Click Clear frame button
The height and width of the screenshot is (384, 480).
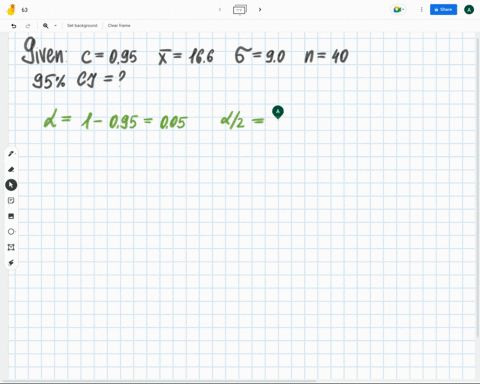119,26
